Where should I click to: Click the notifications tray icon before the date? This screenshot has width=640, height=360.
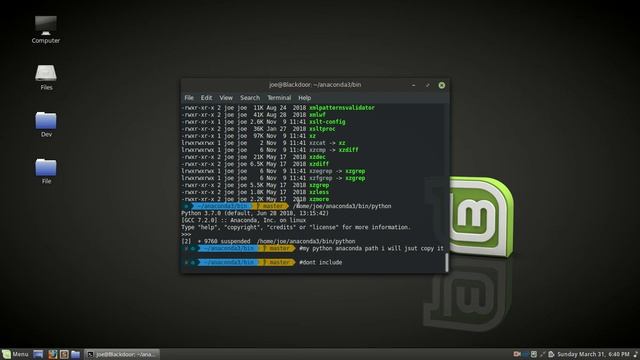point(551,354)
